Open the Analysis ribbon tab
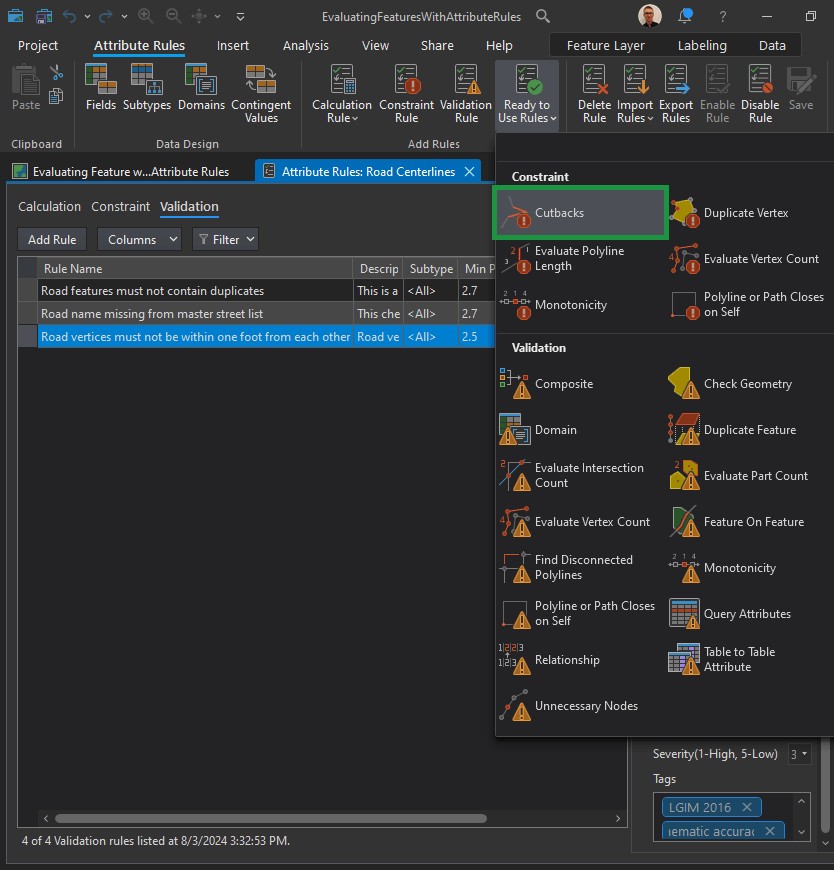 (x=305, y=46)
